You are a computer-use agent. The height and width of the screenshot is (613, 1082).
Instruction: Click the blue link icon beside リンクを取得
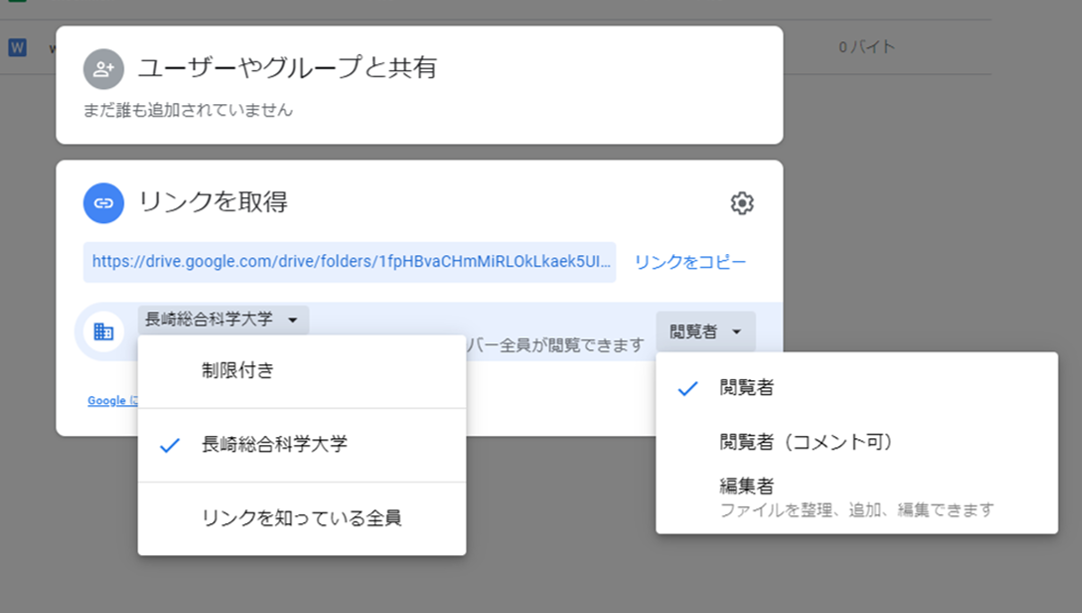click(104, 203)
